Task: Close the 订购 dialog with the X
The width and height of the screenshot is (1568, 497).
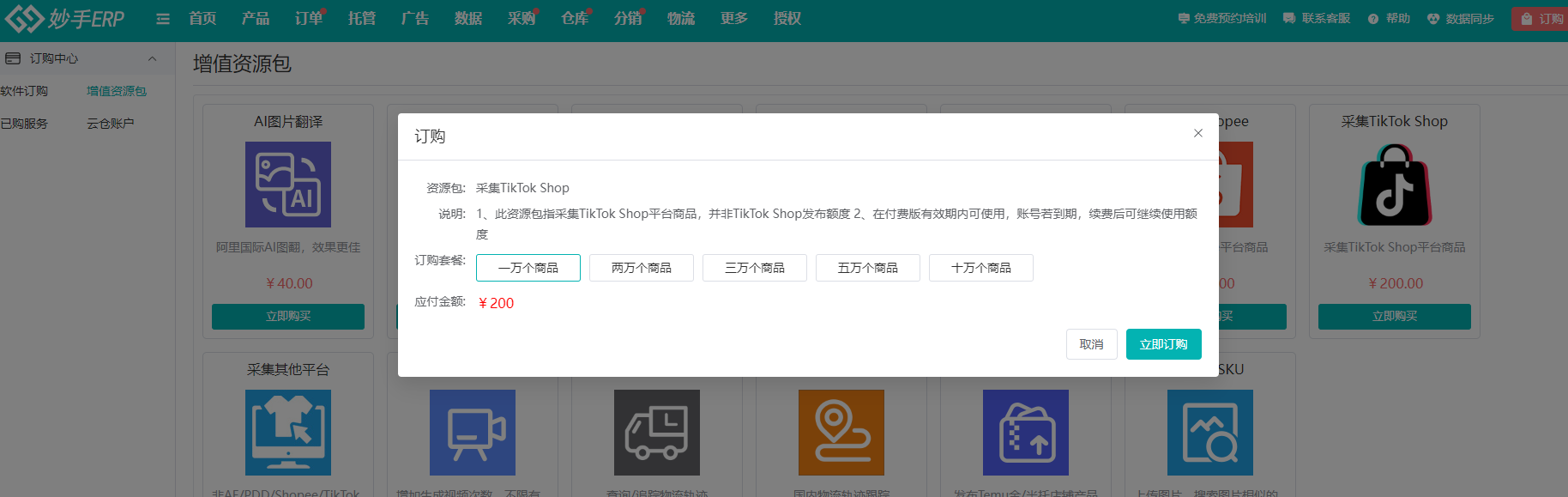Action: coord(1198,133)
